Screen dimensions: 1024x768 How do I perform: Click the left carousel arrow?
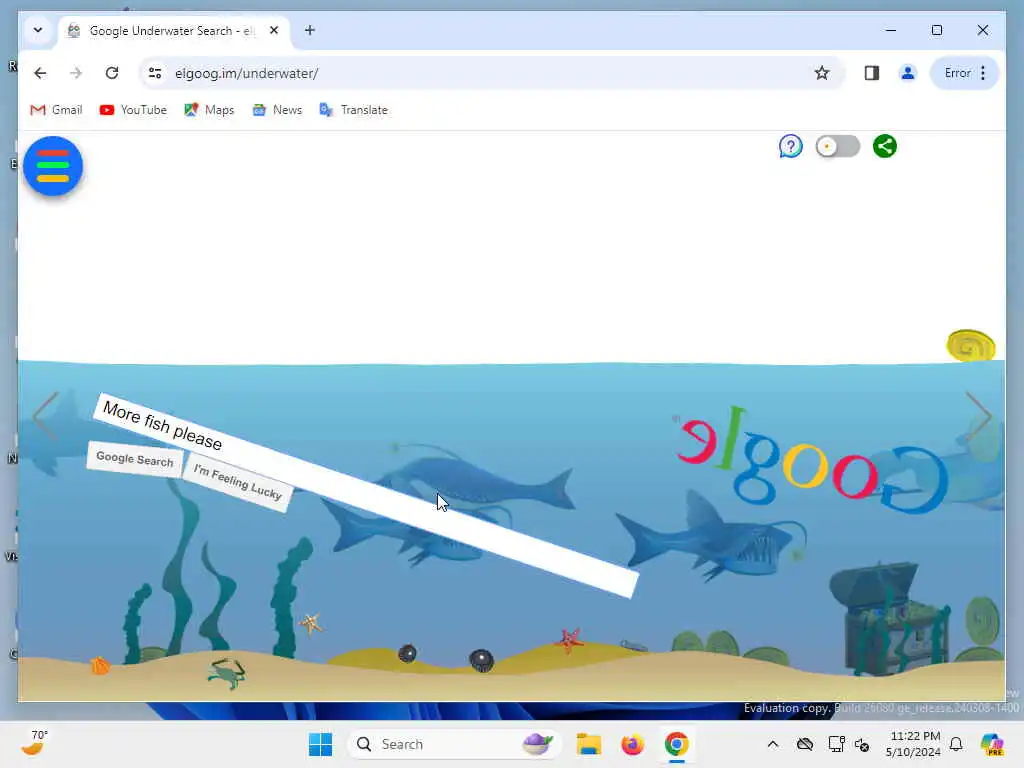(x=46, y=417)
